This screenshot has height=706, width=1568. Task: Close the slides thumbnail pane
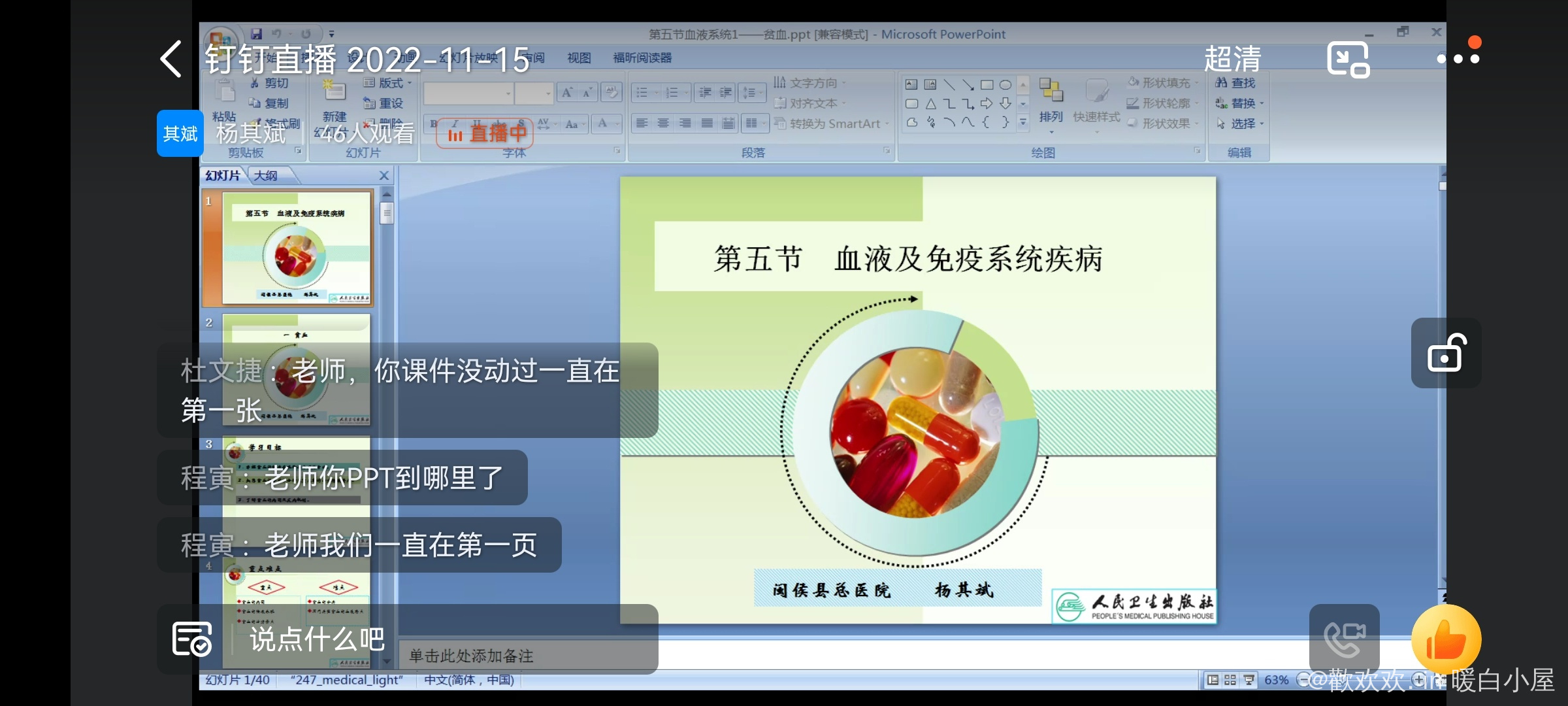[x=384, y=176]
